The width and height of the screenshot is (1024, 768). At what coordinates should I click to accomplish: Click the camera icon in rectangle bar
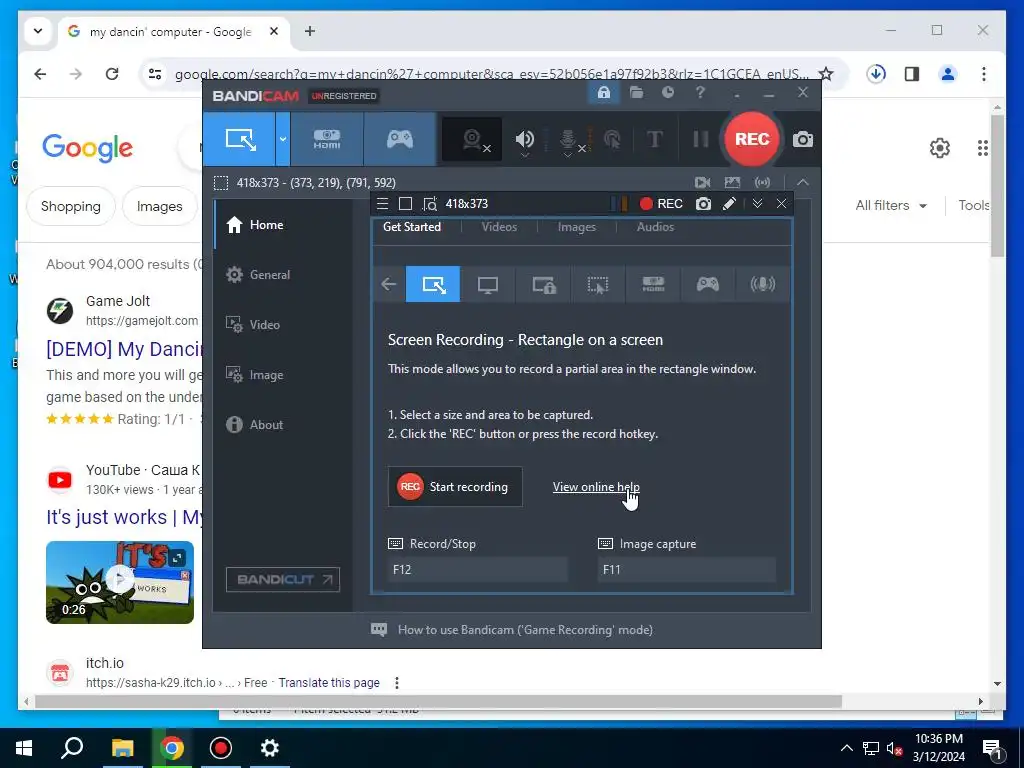coord(703,204)
